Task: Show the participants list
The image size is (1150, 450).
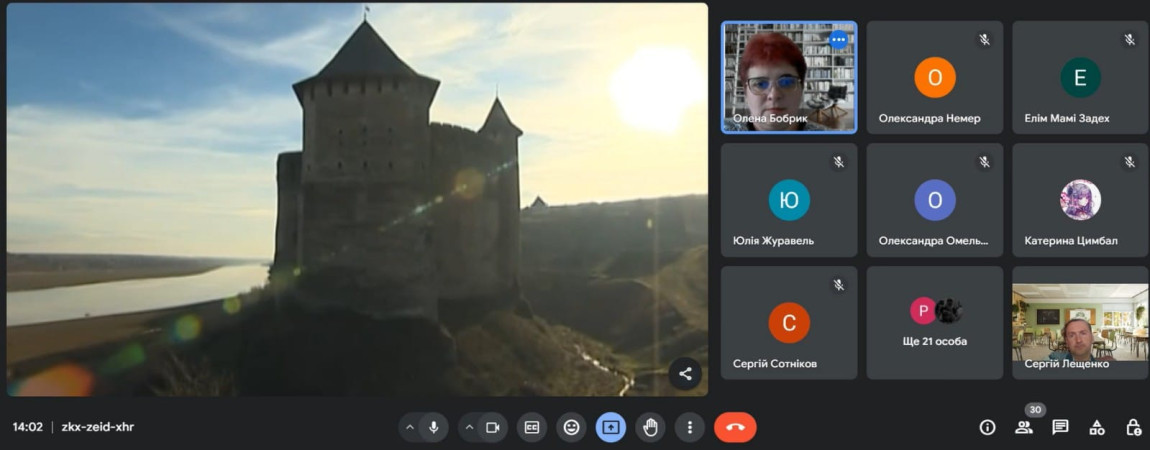Action: coord(1024,427)
